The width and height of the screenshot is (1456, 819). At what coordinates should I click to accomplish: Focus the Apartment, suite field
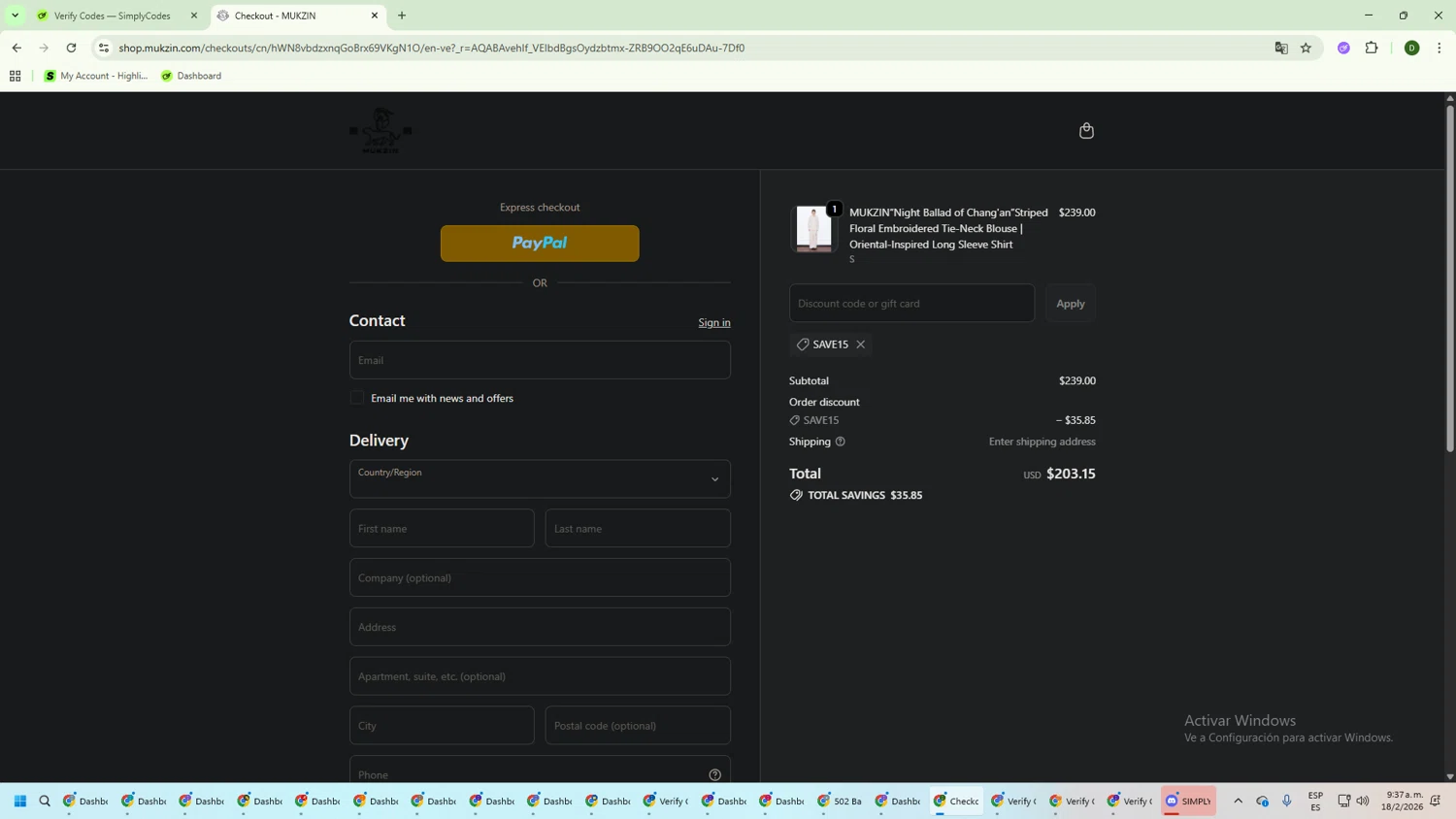click(x=540, y=676)
